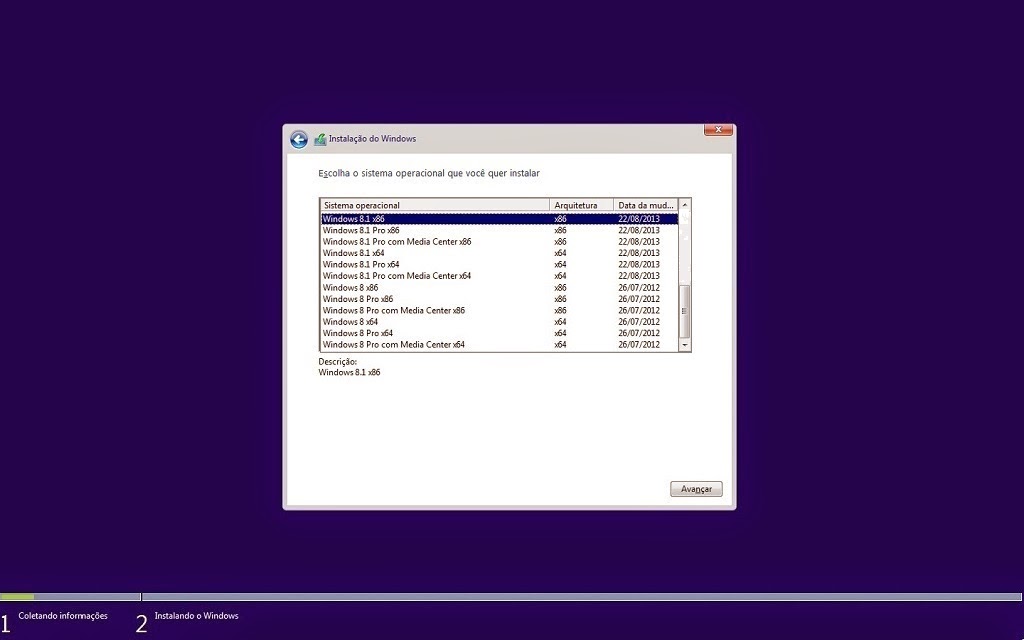The image size is (1024, 640).
Task: Select Windows 8.1 Pro com Media Center x64
Action: point(500,276)
